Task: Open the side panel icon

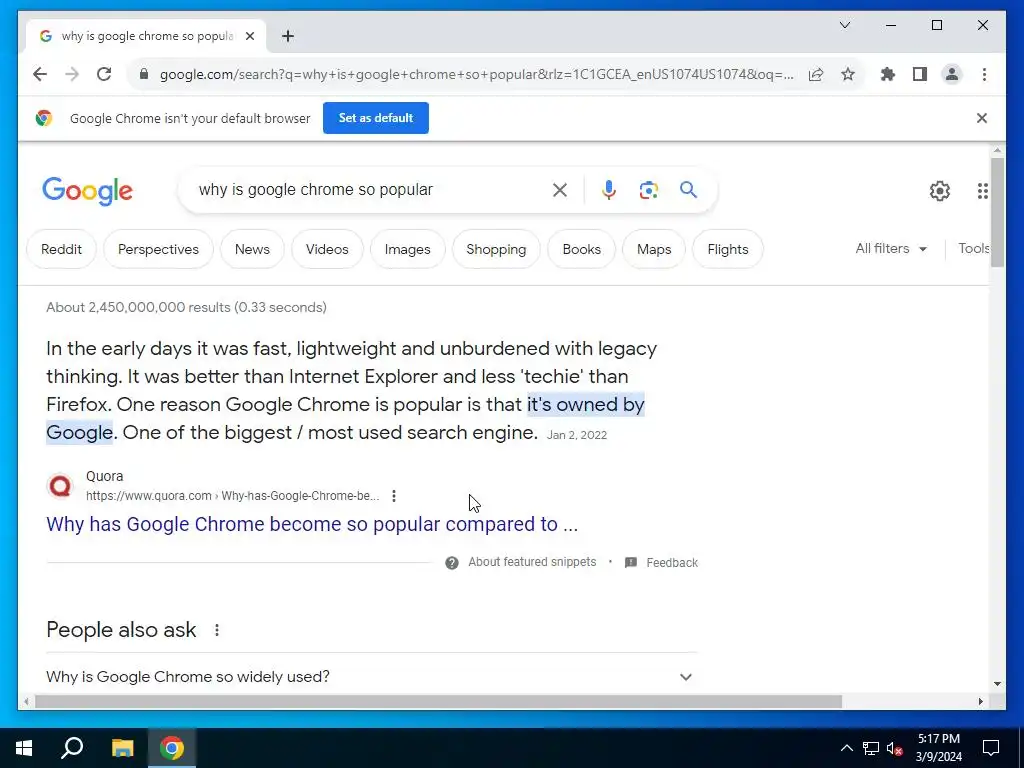Action: click(920, 74)
